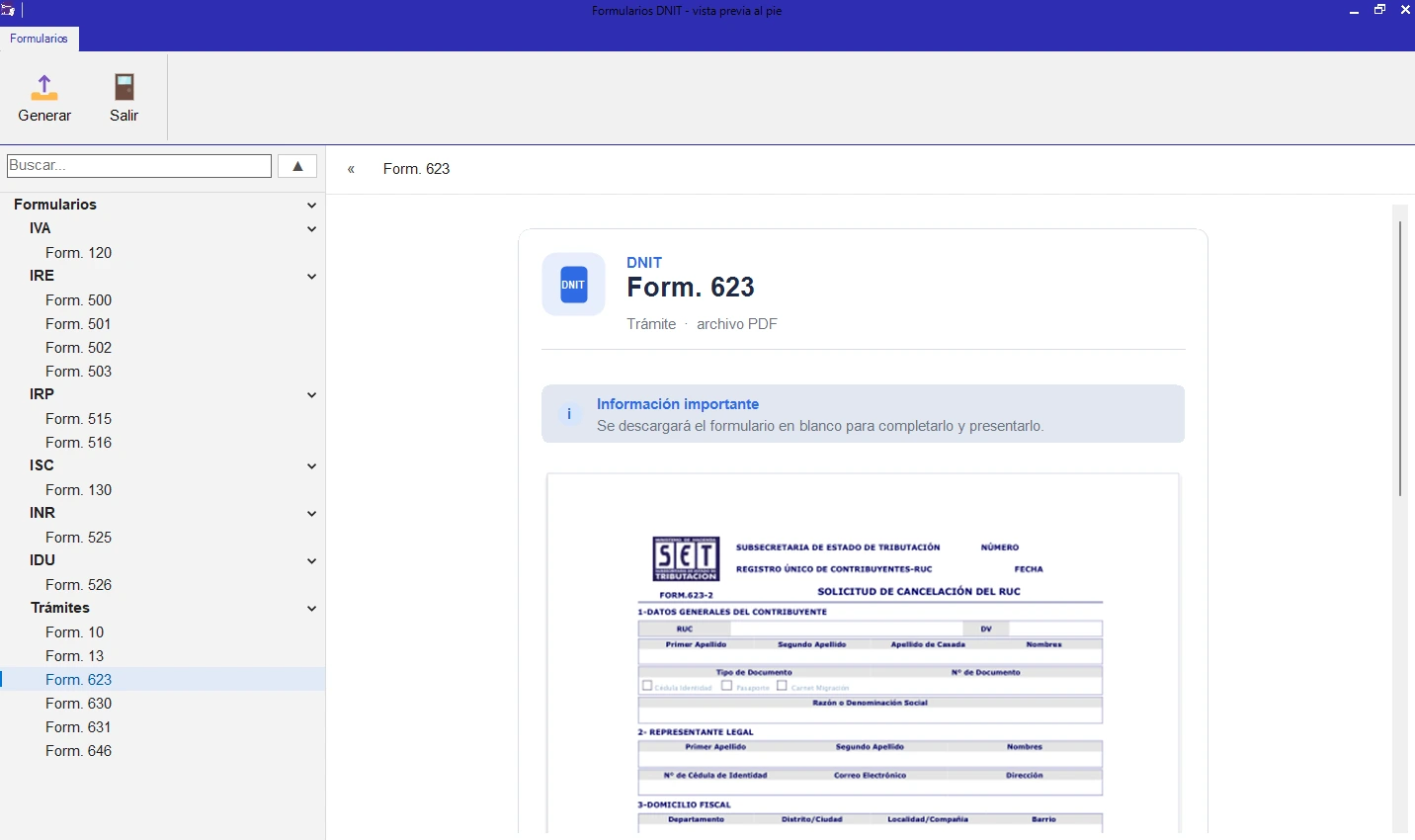Click the IVA category label
This screenshot has width=1415, height=840.
pyautogui.click(x=41, y=228)
